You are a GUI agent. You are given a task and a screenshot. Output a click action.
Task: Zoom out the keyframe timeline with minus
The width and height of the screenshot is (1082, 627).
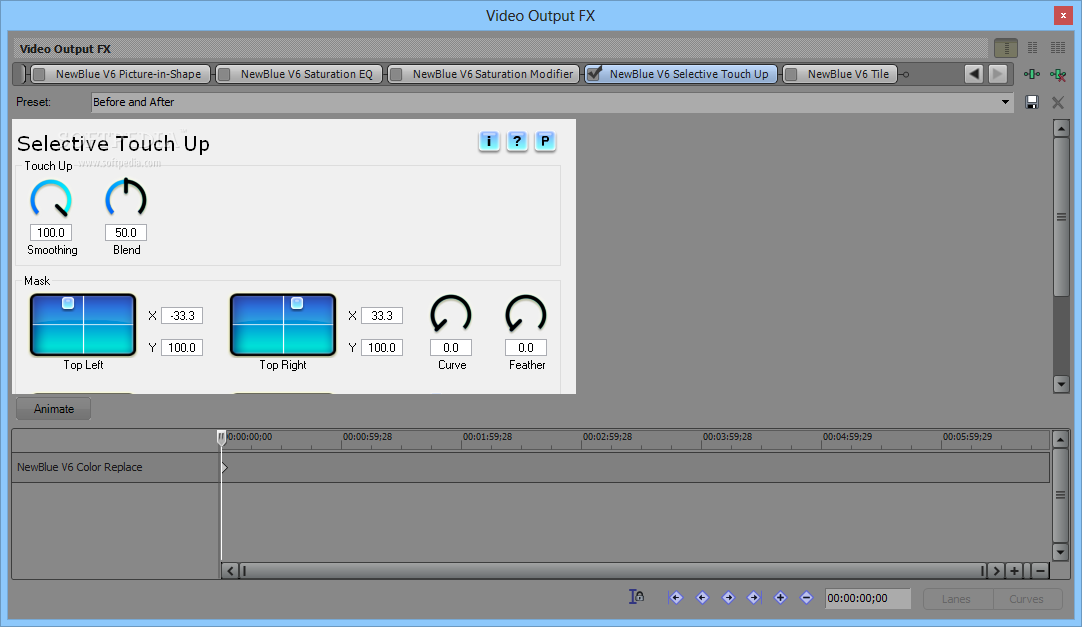coord(1041,570)
